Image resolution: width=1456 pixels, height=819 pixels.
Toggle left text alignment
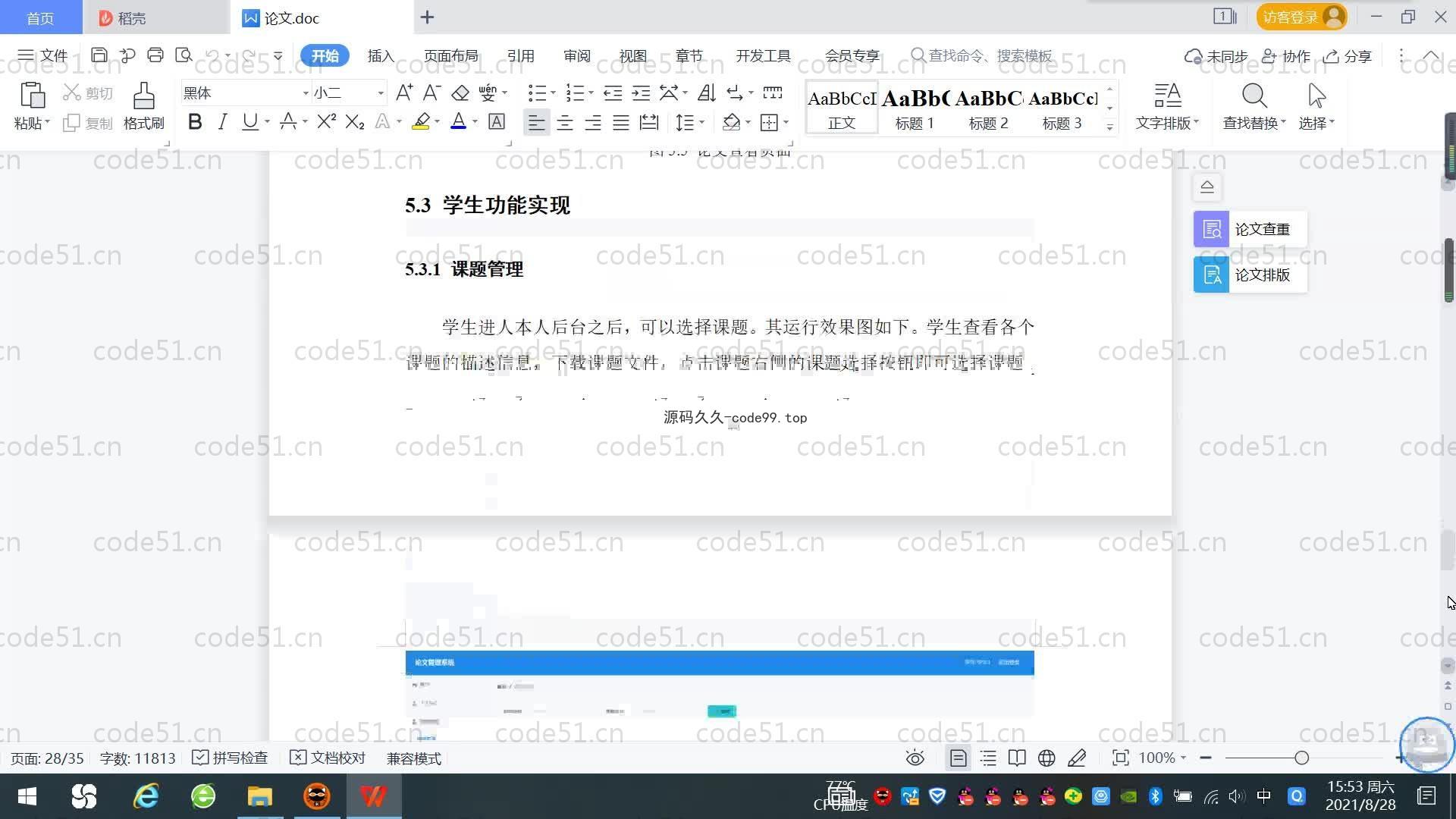point(536,122)
